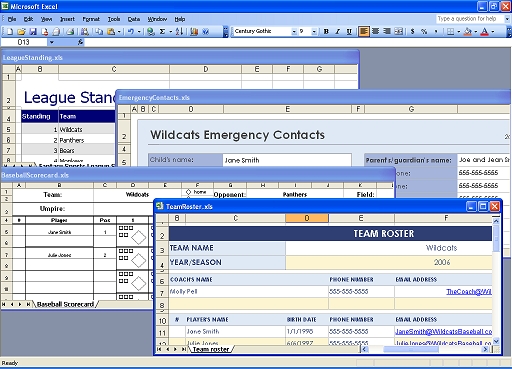This screenshot has height=369, width=512.
Task: Open the Century Gothic font dropdown
Action: (294, 31)
